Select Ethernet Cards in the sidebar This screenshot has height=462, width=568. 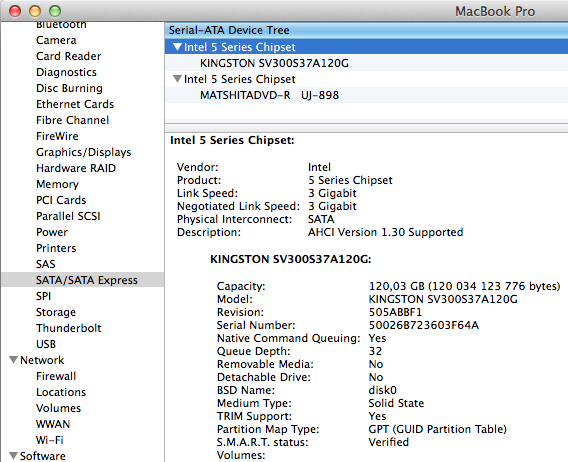[x=75, y=104]
